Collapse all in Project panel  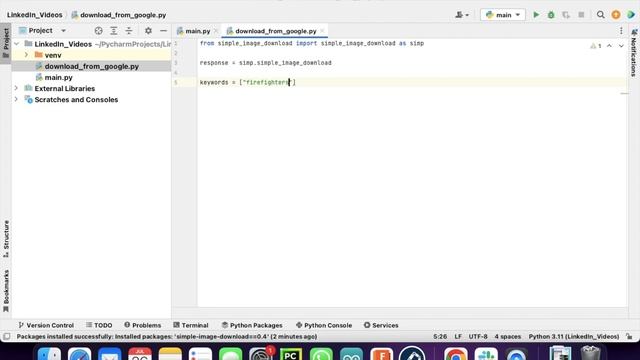(x=129, y=31)
